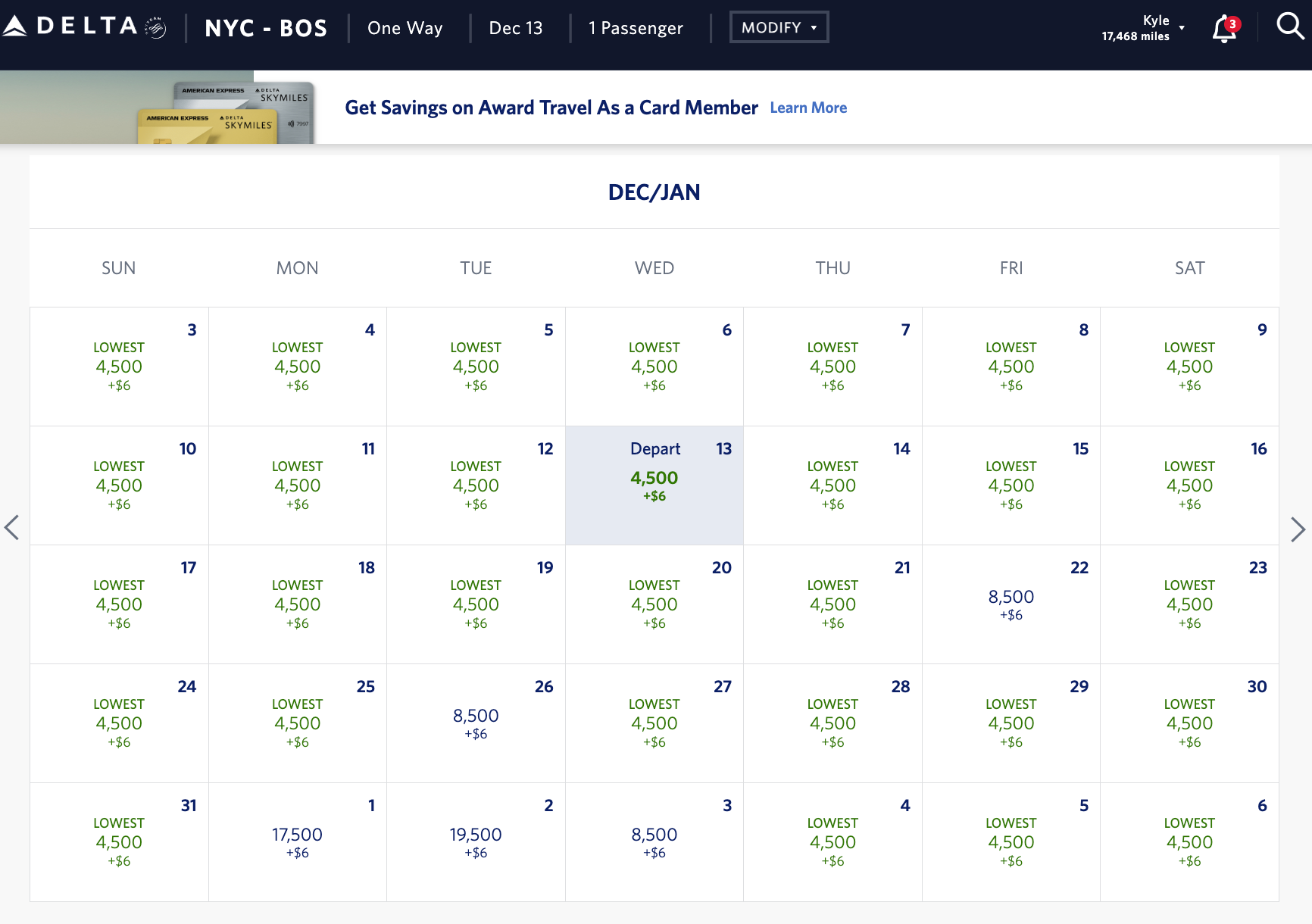Select December 22 with 8,500 miles fare
The width and height of the screenshot is (1312, 924).
tap(1011, 604)
